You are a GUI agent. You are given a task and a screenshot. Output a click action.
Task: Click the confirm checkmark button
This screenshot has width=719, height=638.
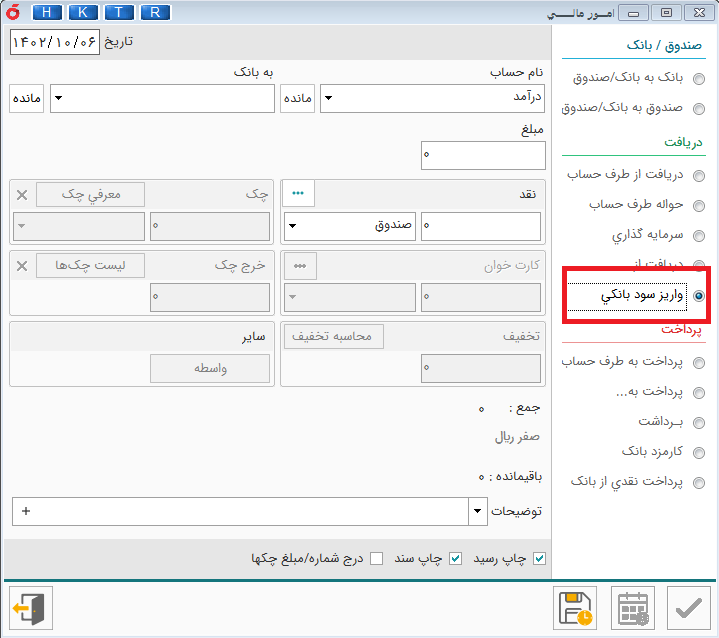click(x=689, y=608)
